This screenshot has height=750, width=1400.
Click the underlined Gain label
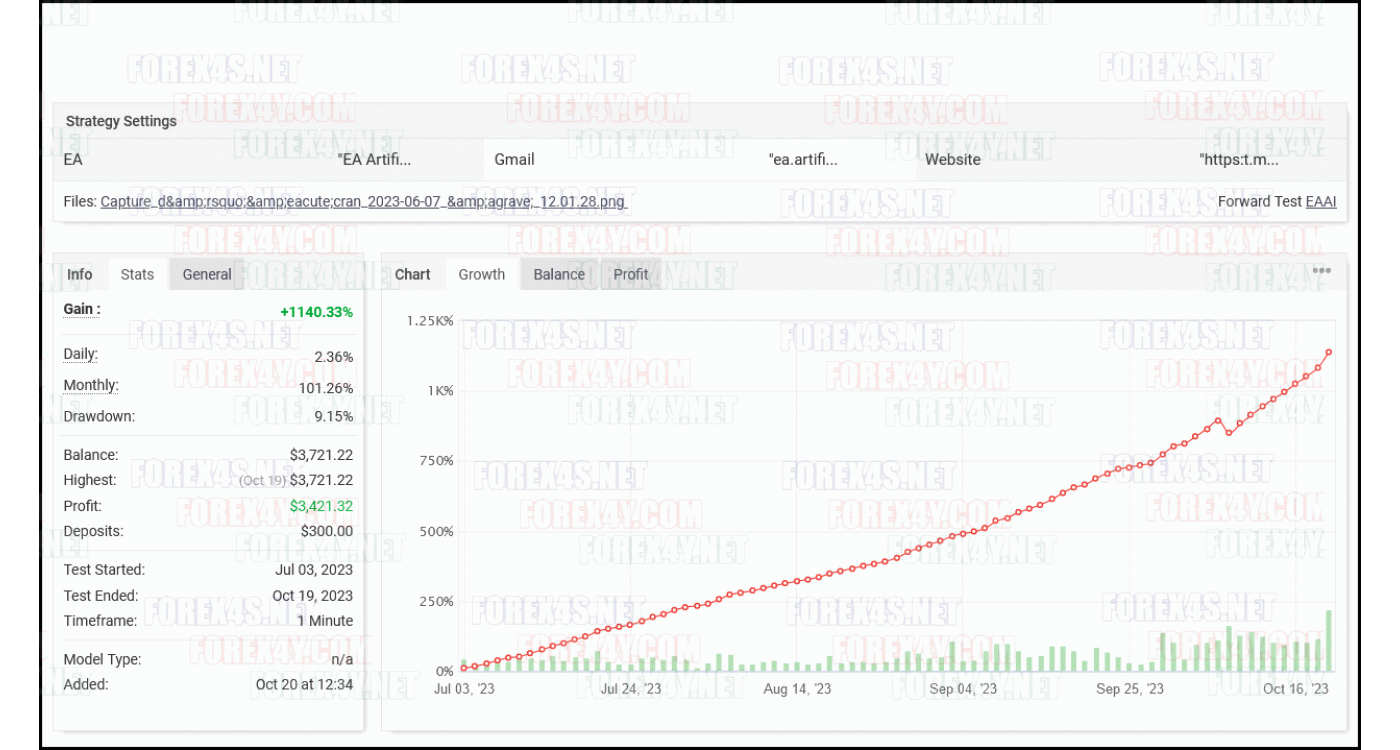[82, 309]
